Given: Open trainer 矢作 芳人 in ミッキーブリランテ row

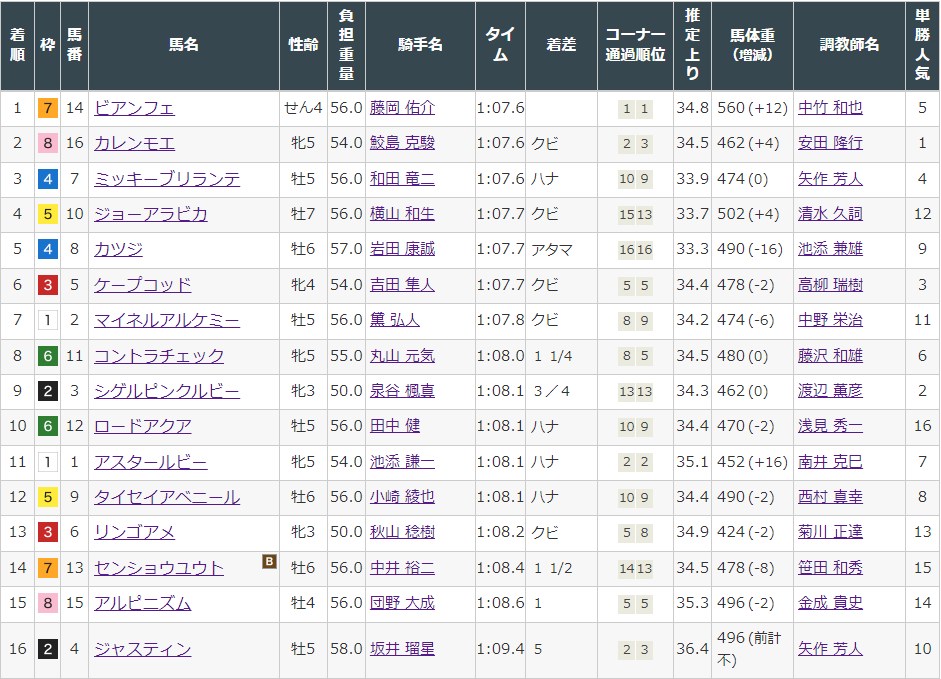Looking at the screenshot, I should point(830,179).
